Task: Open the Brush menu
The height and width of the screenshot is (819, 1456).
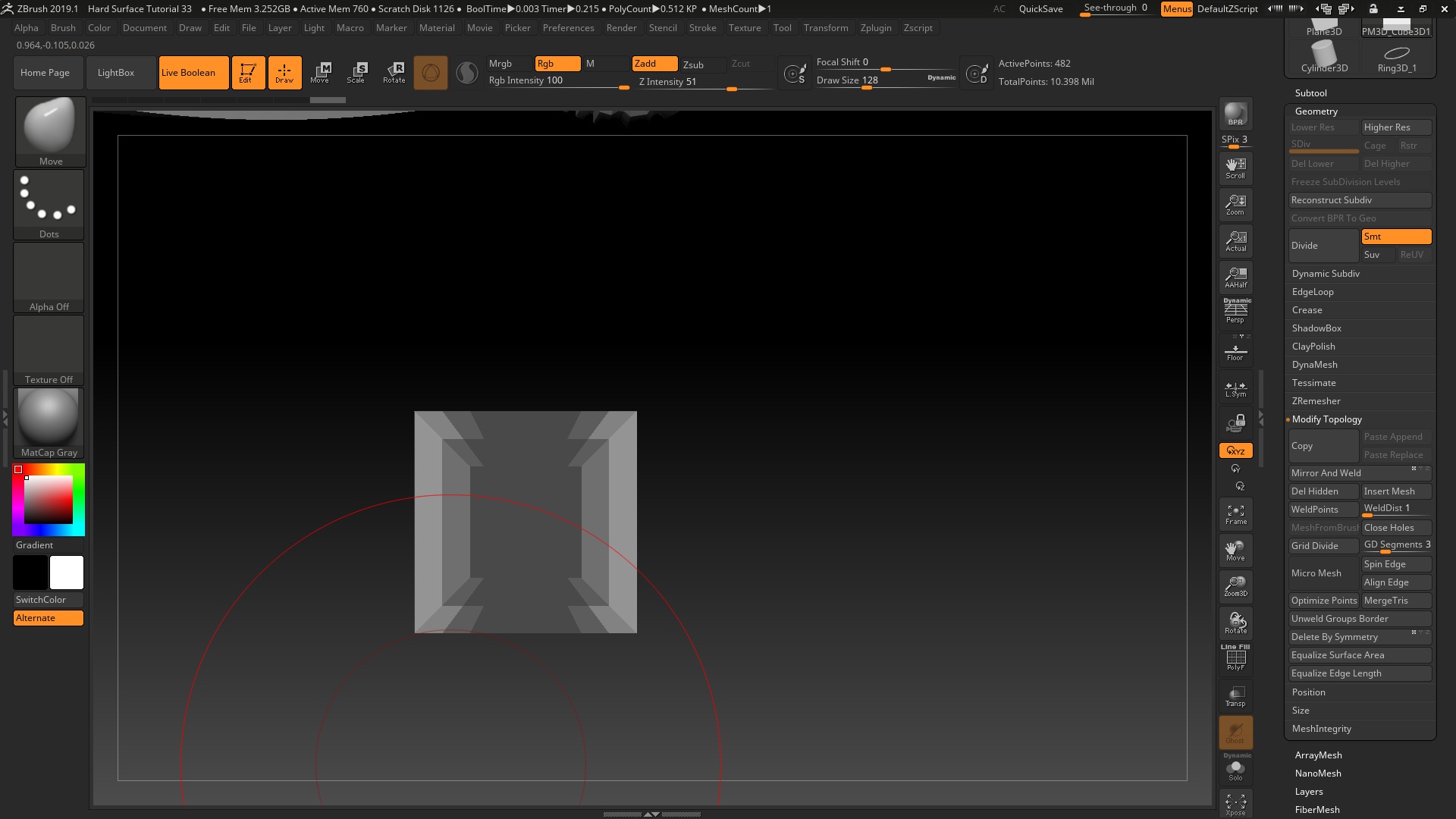Action: click(63, 28)
